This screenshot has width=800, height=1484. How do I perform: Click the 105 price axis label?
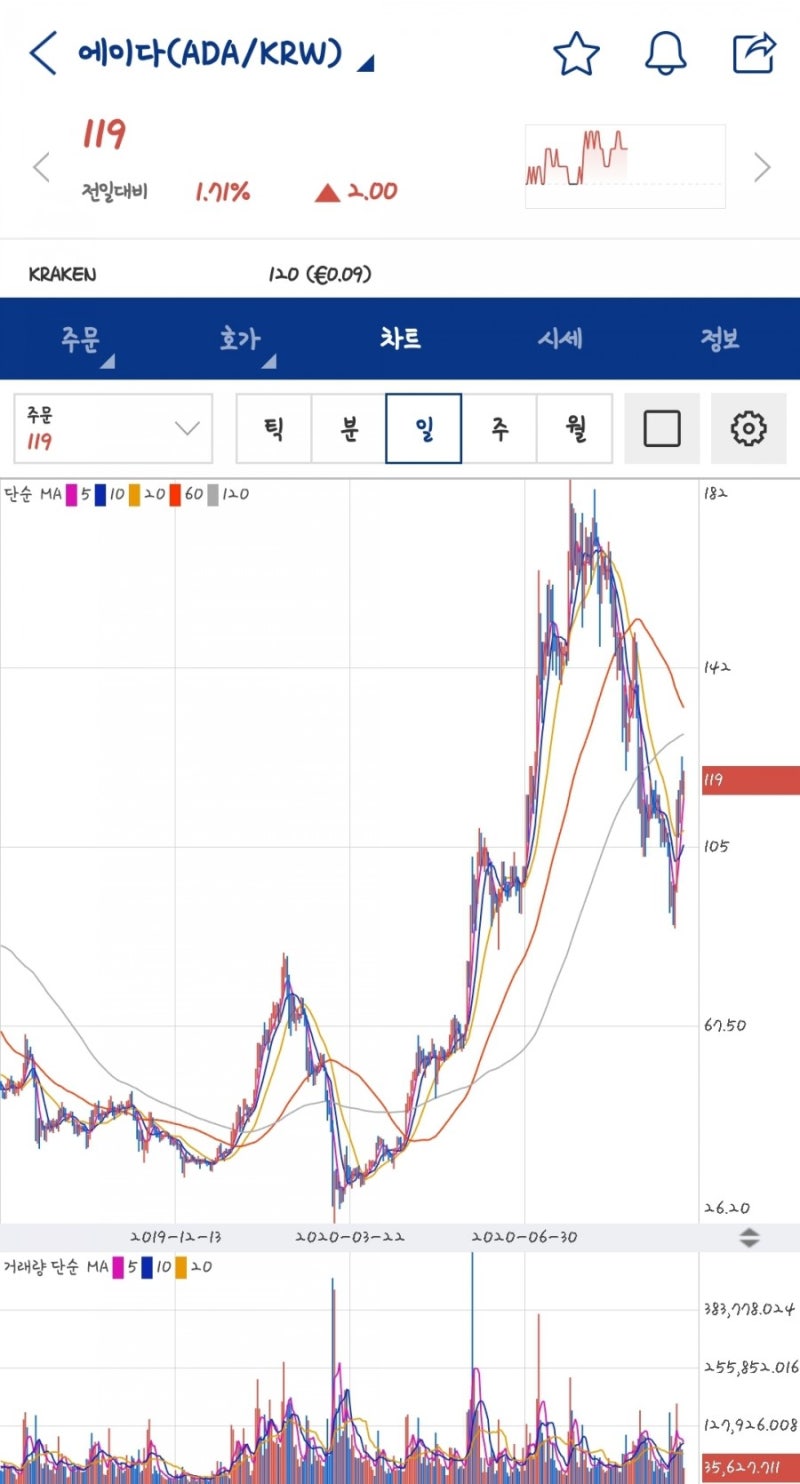715,847
